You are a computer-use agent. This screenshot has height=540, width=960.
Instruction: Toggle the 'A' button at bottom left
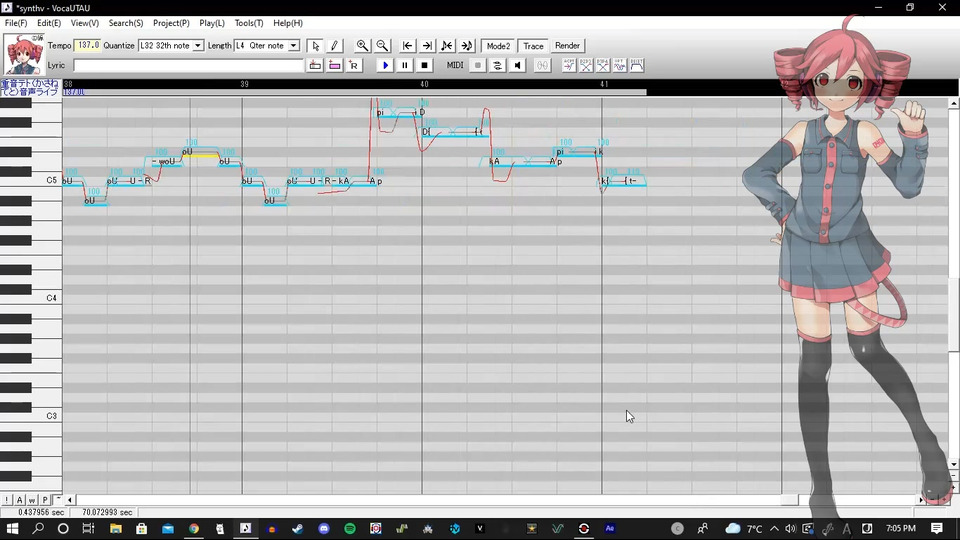tap(20, 500)
